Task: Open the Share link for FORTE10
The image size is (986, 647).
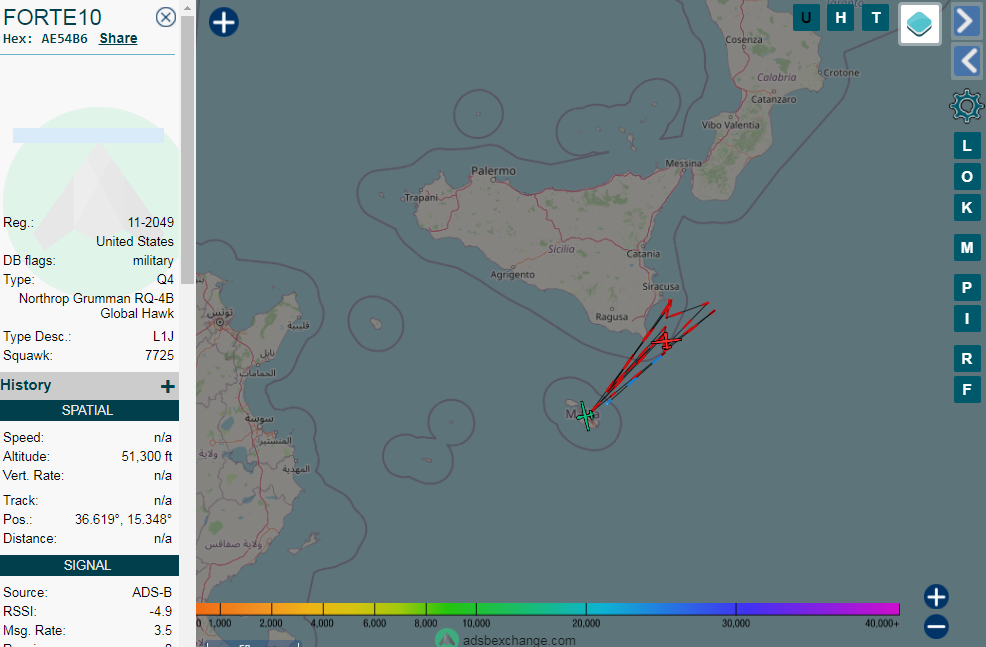Action: click(118, 38)
